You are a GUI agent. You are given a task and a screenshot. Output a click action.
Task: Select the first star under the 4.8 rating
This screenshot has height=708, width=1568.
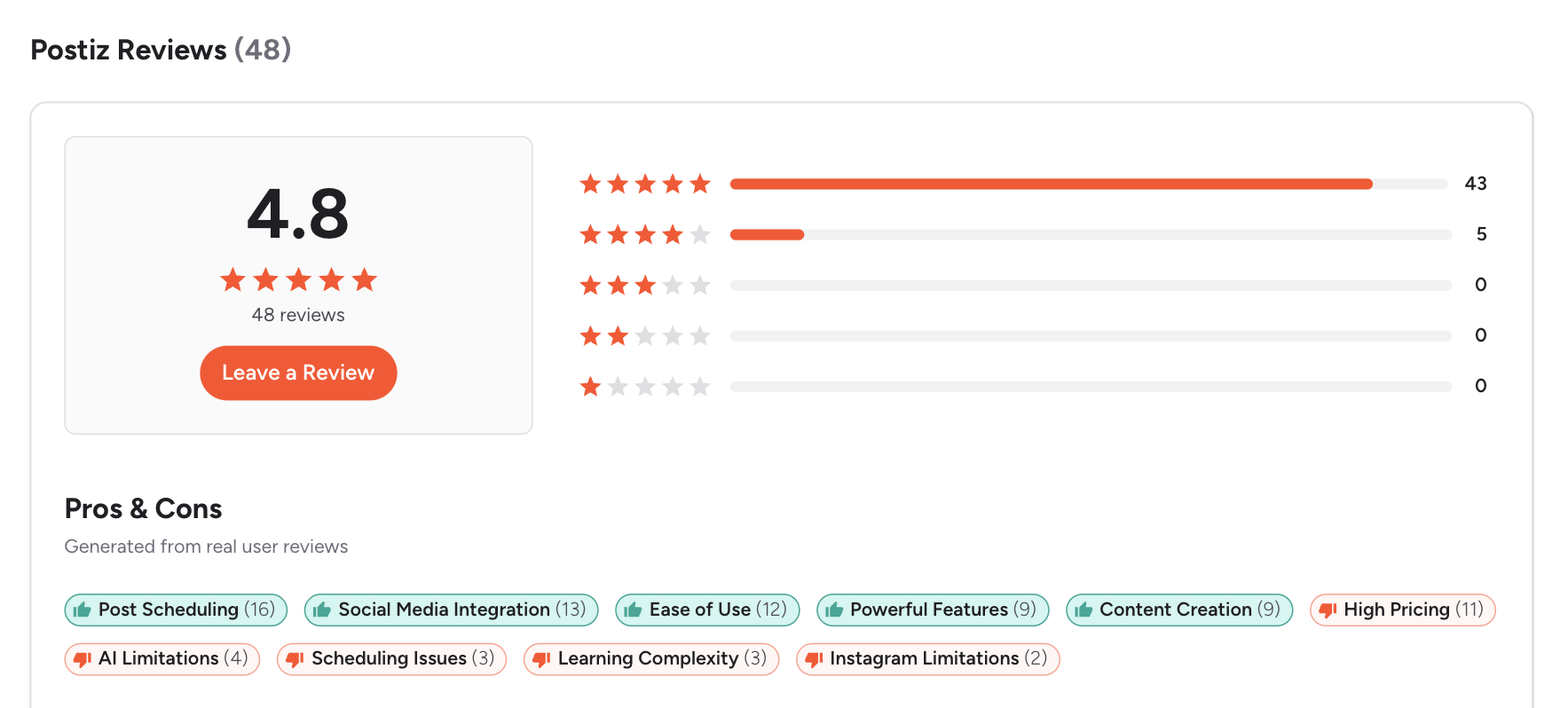[x=232, y=279]
